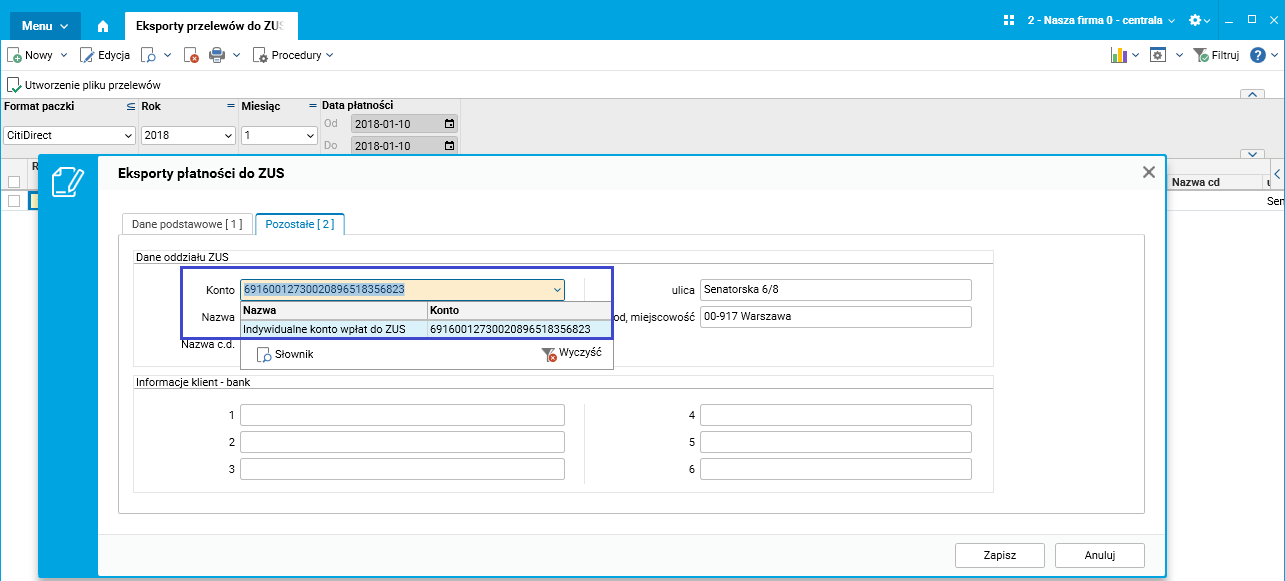Click Informacje klient - bank field 2
The height and width of the screenshot is (581, 1285).
point(402,442)
